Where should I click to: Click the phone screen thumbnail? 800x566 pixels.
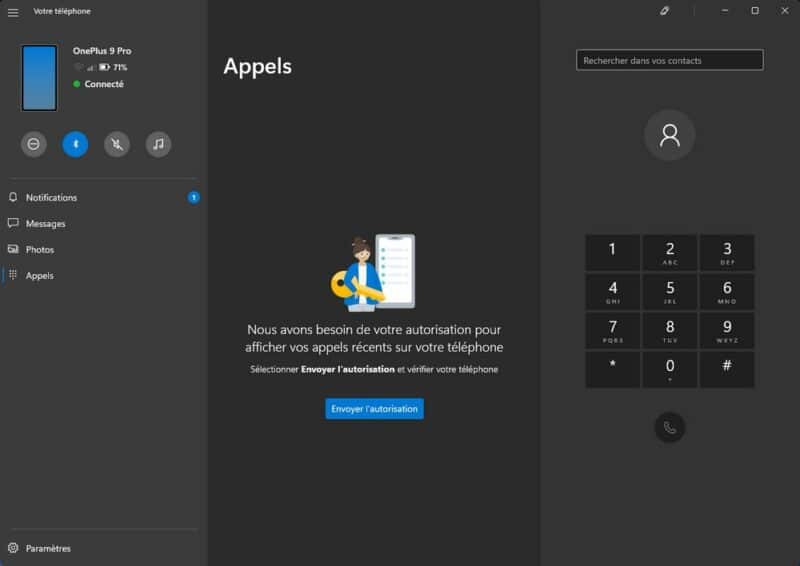pos(39,78)
